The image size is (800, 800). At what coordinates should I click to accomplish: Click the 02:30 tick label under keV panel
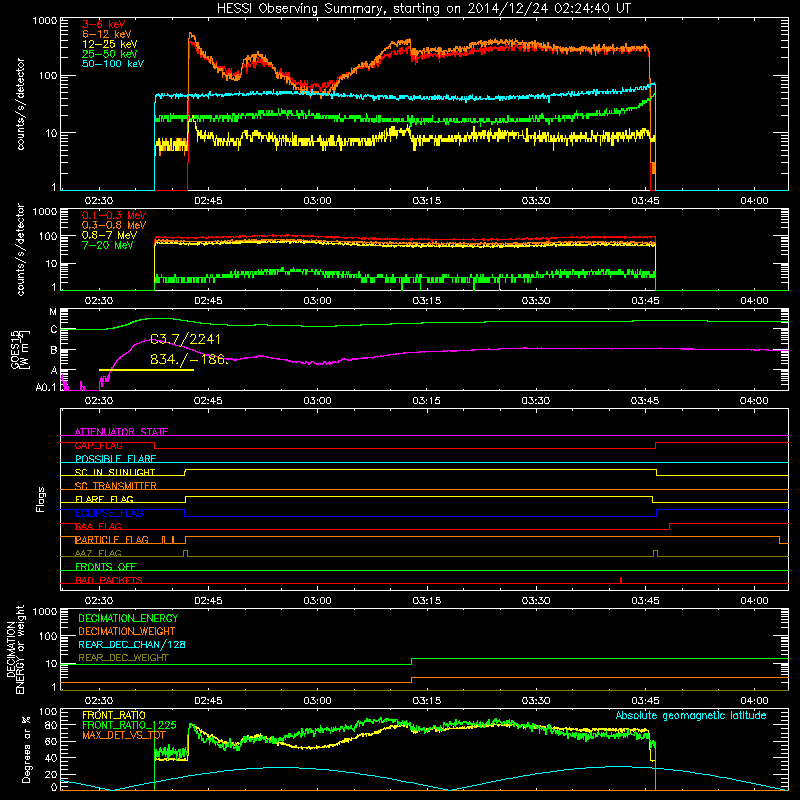click(99, 201)
